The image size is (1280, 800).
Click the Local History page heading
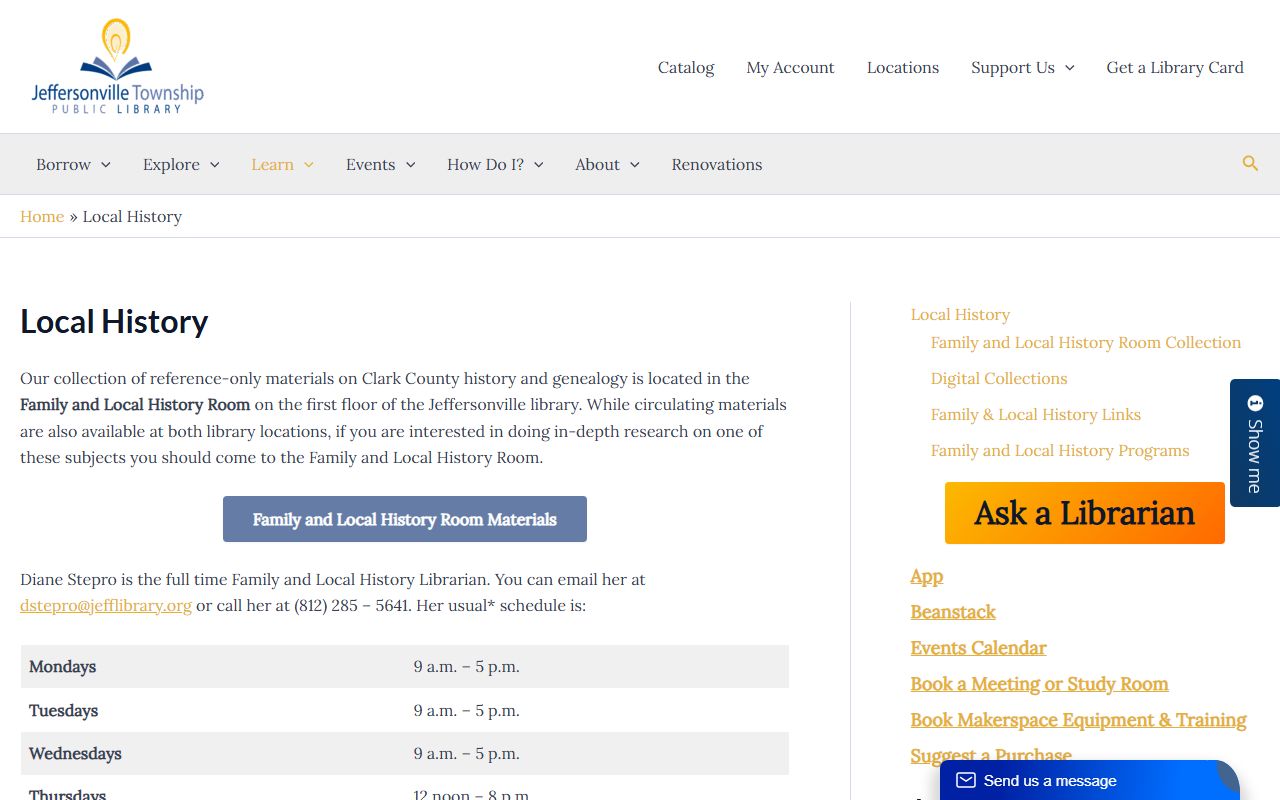tap(114, 322)
